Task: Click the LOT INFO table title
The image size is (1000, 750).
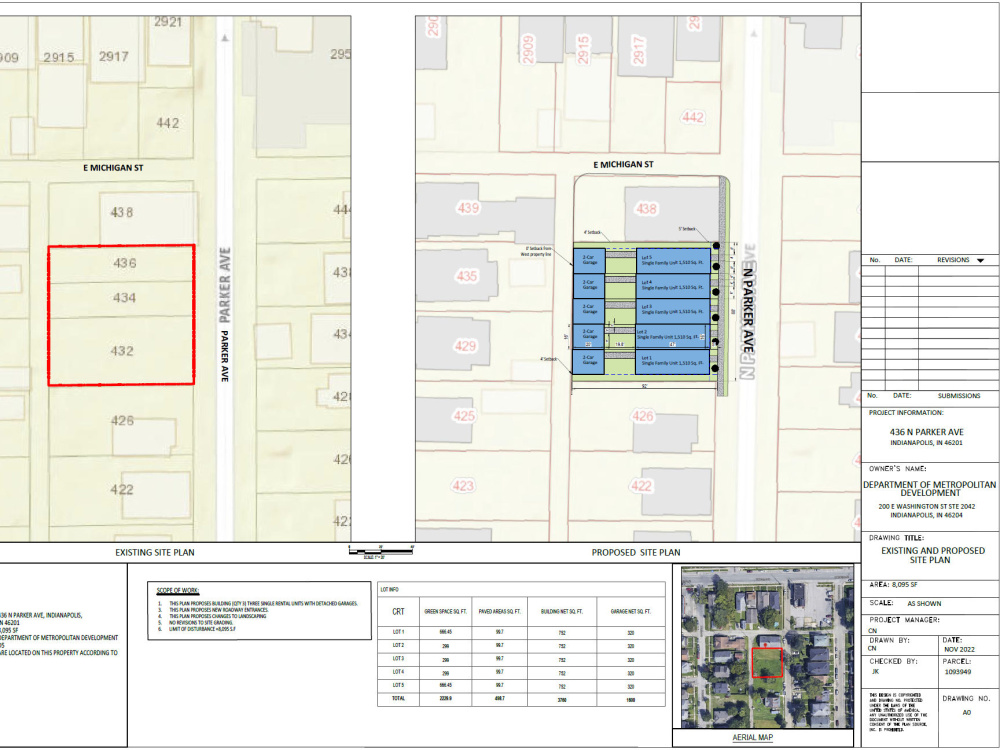Action: (390, 589)
